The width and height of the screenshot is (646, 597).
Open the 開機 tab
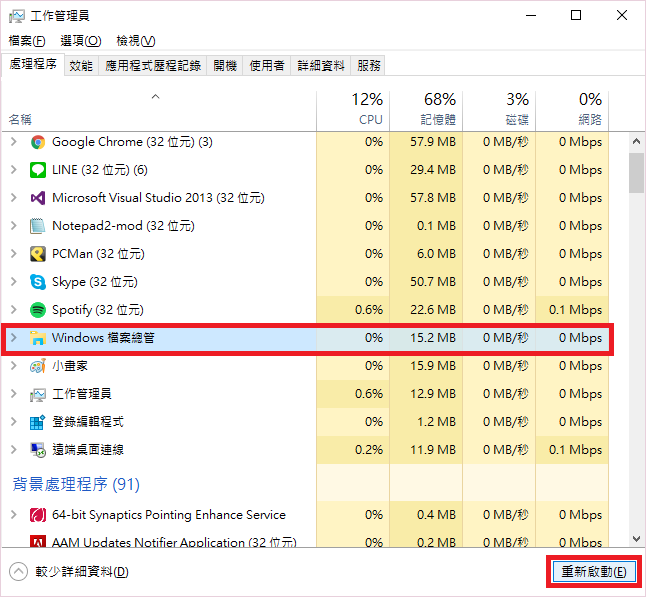tap(225, 65)
